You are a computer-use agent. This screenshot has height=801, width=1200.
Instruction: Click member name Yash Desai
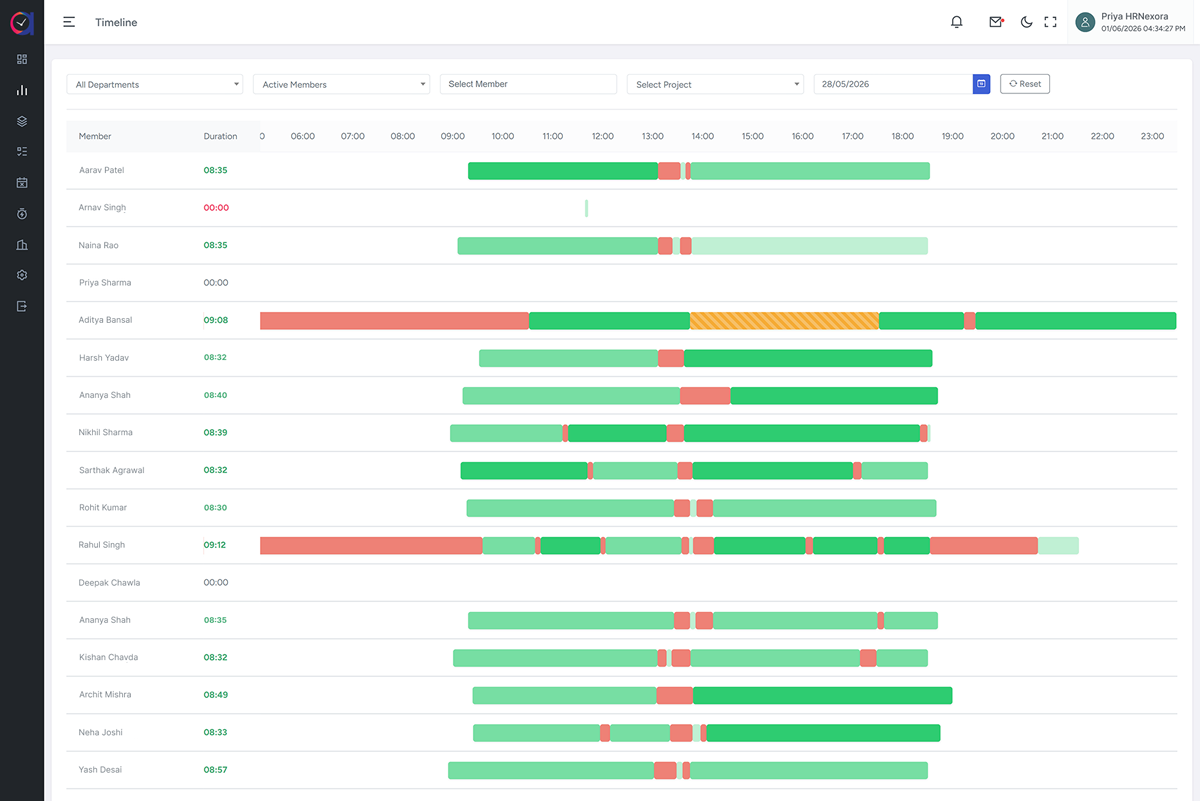click(100, 770)
